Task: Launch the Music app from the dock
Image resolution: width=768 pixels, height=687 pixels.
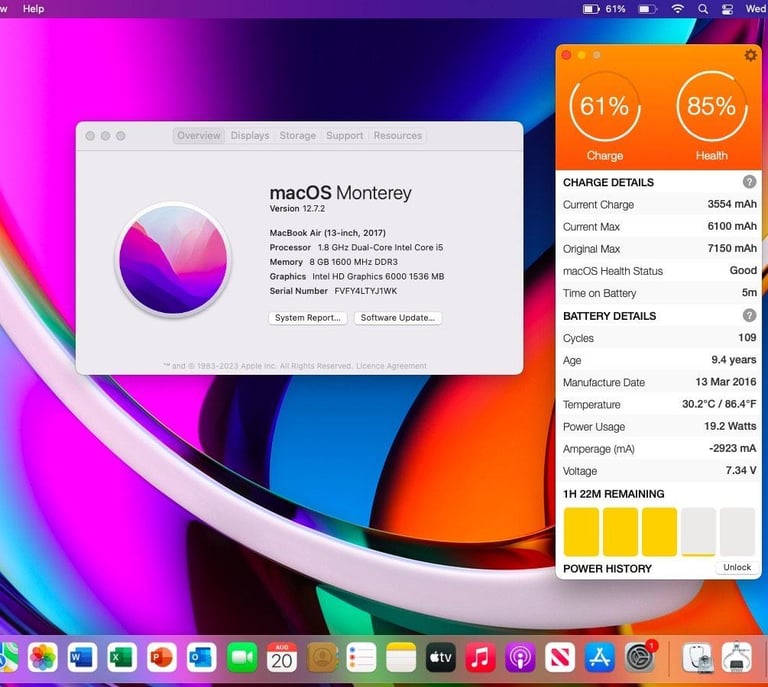Action: pyautogui.click(x=480, y=657)
